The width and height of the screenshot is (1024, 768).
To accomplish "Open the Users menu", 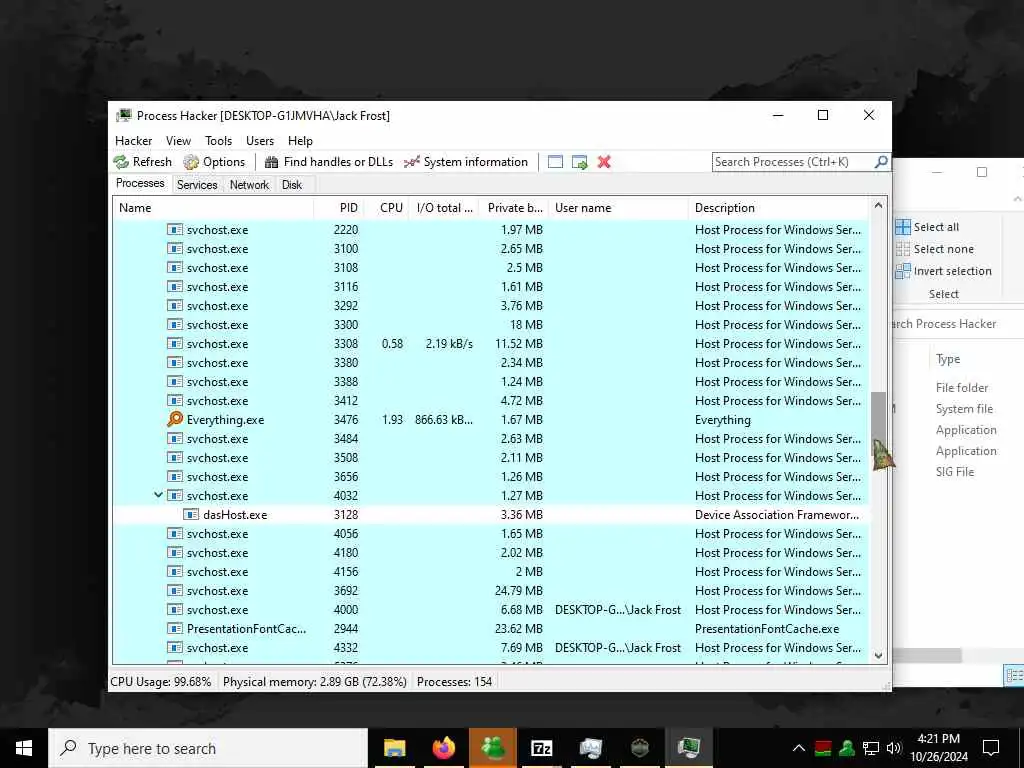I will pos(260,141).
